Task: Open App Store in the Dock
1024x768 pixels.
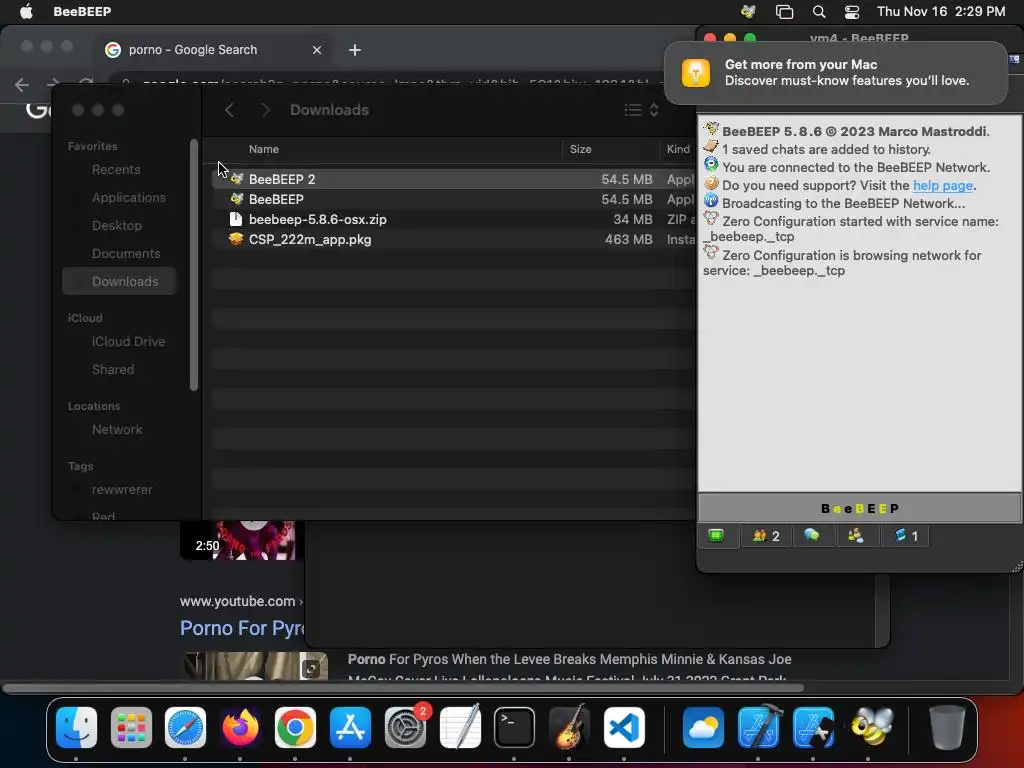Action: 351,727
